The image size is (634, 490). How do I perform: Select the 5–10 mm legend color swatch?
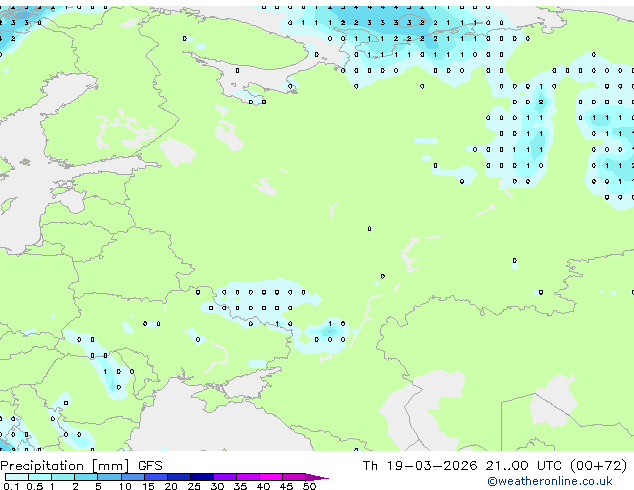(x=109, y=477)
